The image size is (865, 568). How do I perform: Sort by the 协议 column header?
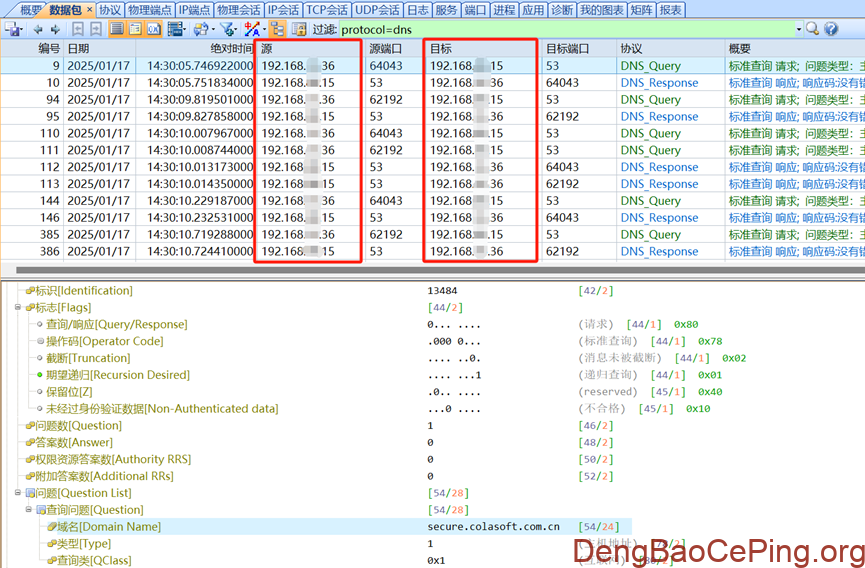tap(631, 48)
